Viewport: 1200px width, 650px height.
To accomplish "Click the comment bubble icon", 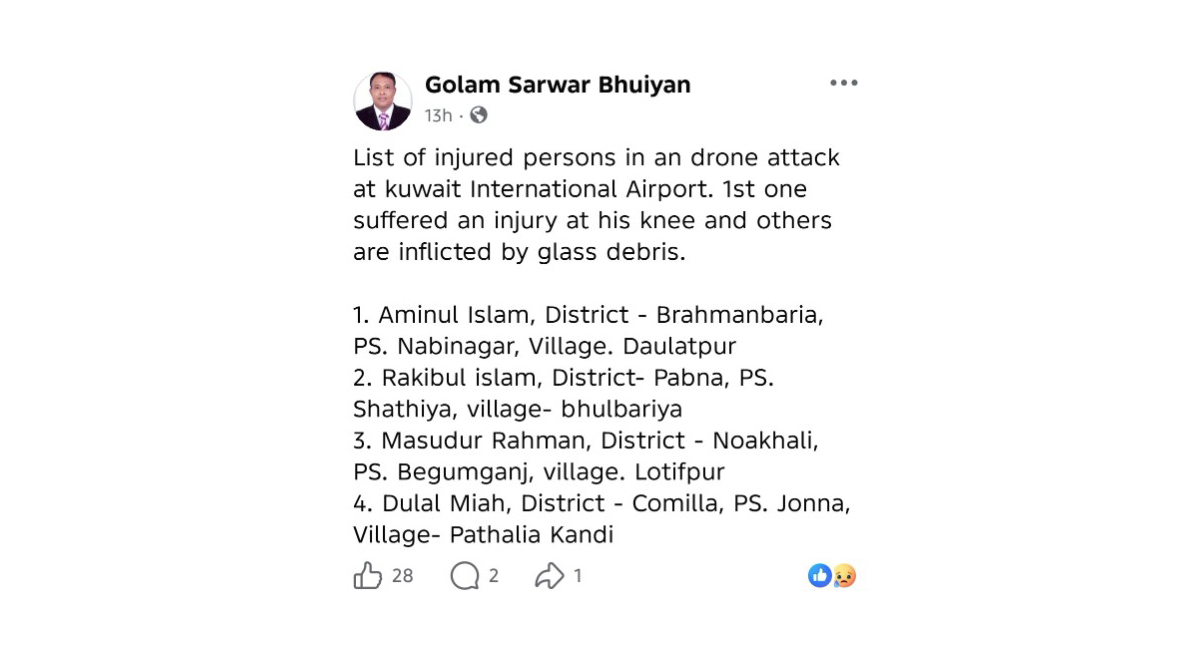I will (464, 575).
